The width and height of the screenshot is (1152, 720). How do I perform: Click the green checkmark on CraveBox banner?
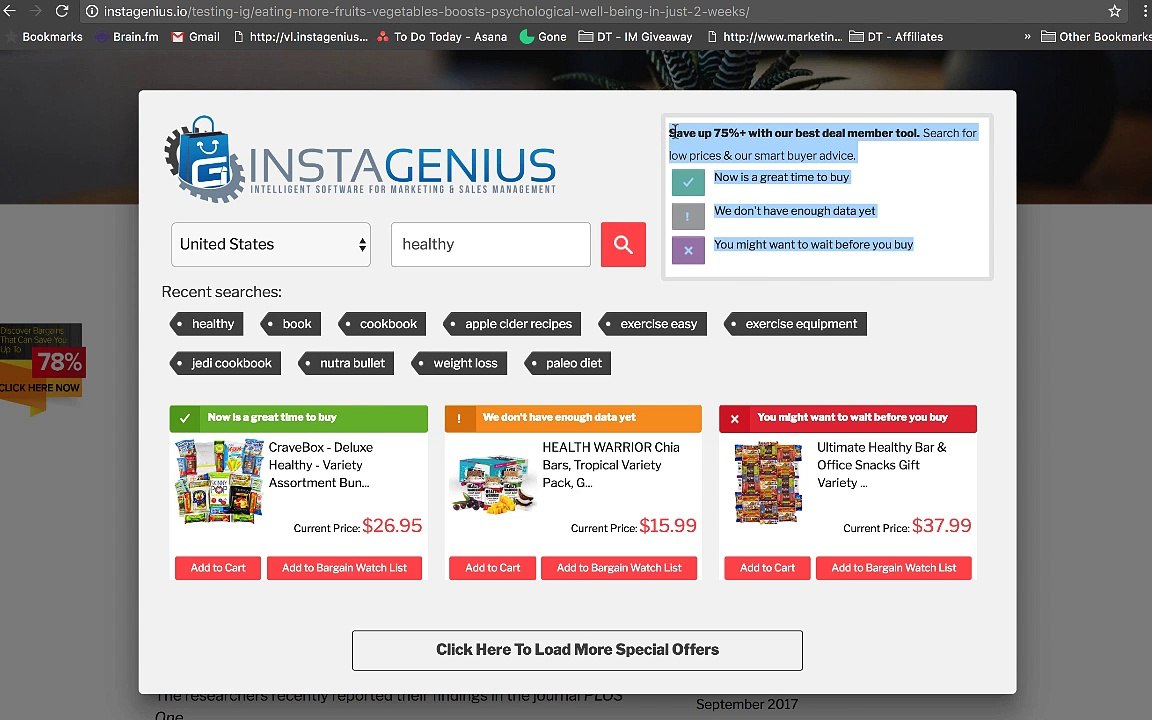184,418
